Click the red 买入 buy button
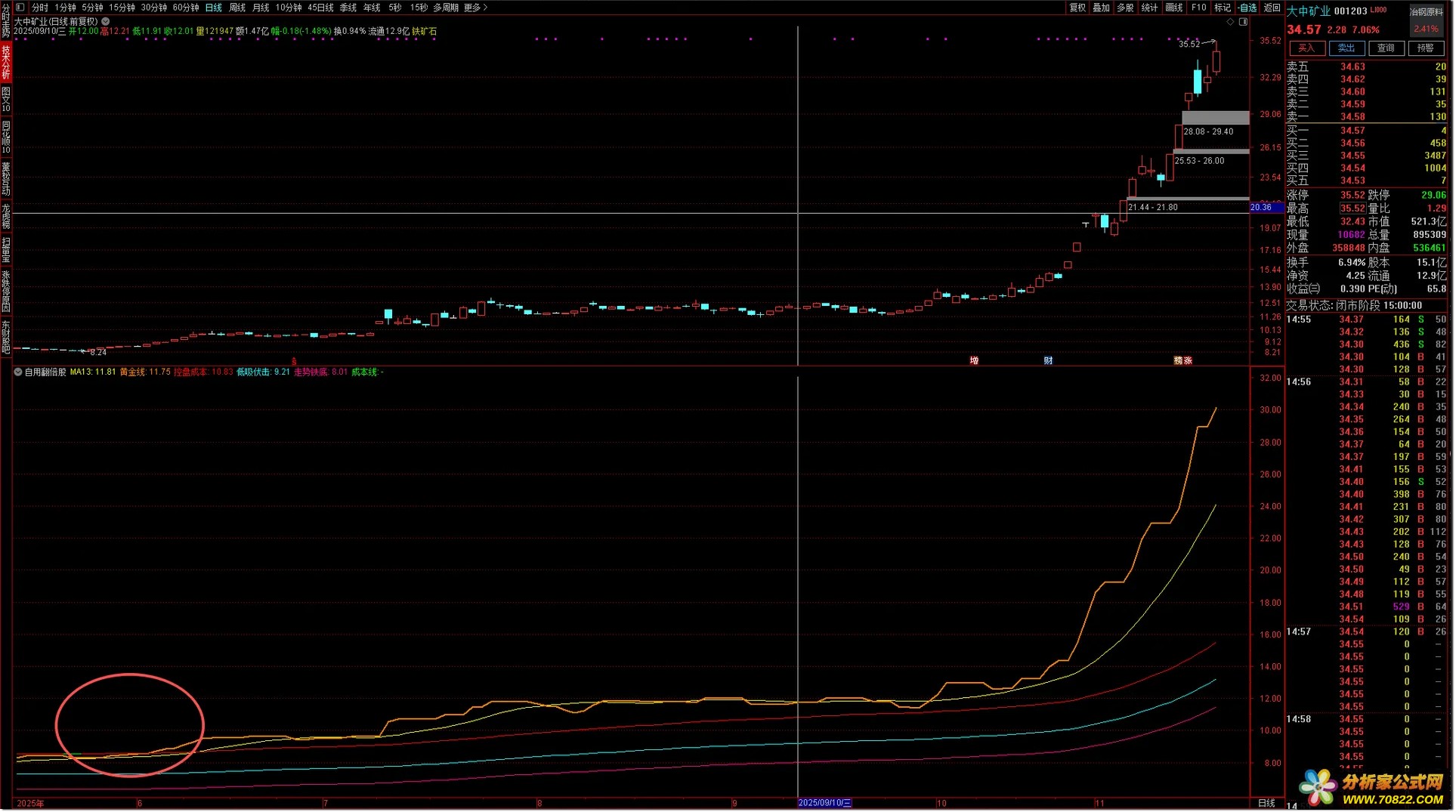 1306,48
